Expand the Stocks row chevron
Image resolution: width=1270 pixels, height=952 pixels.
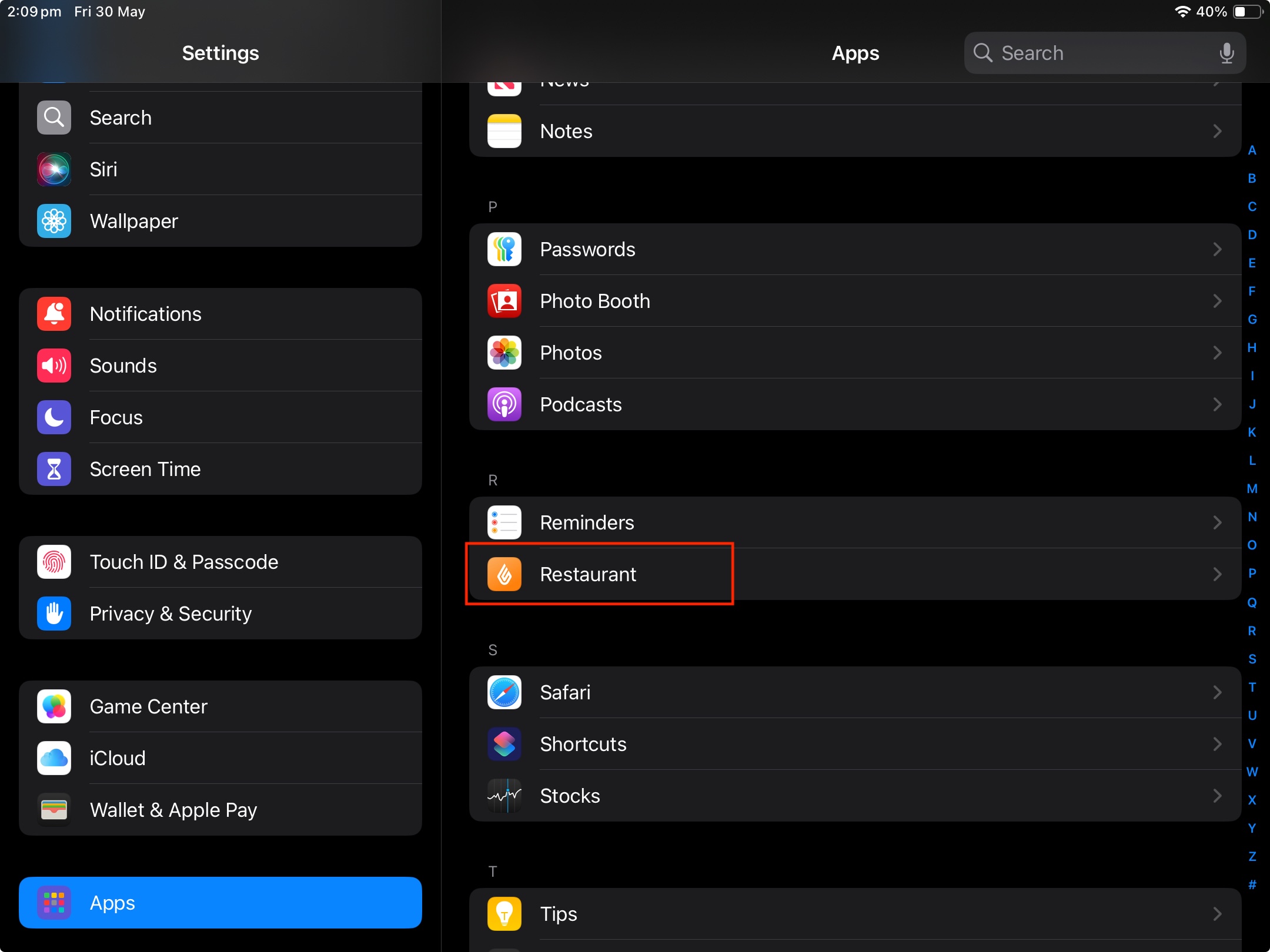click(1218, 796)
